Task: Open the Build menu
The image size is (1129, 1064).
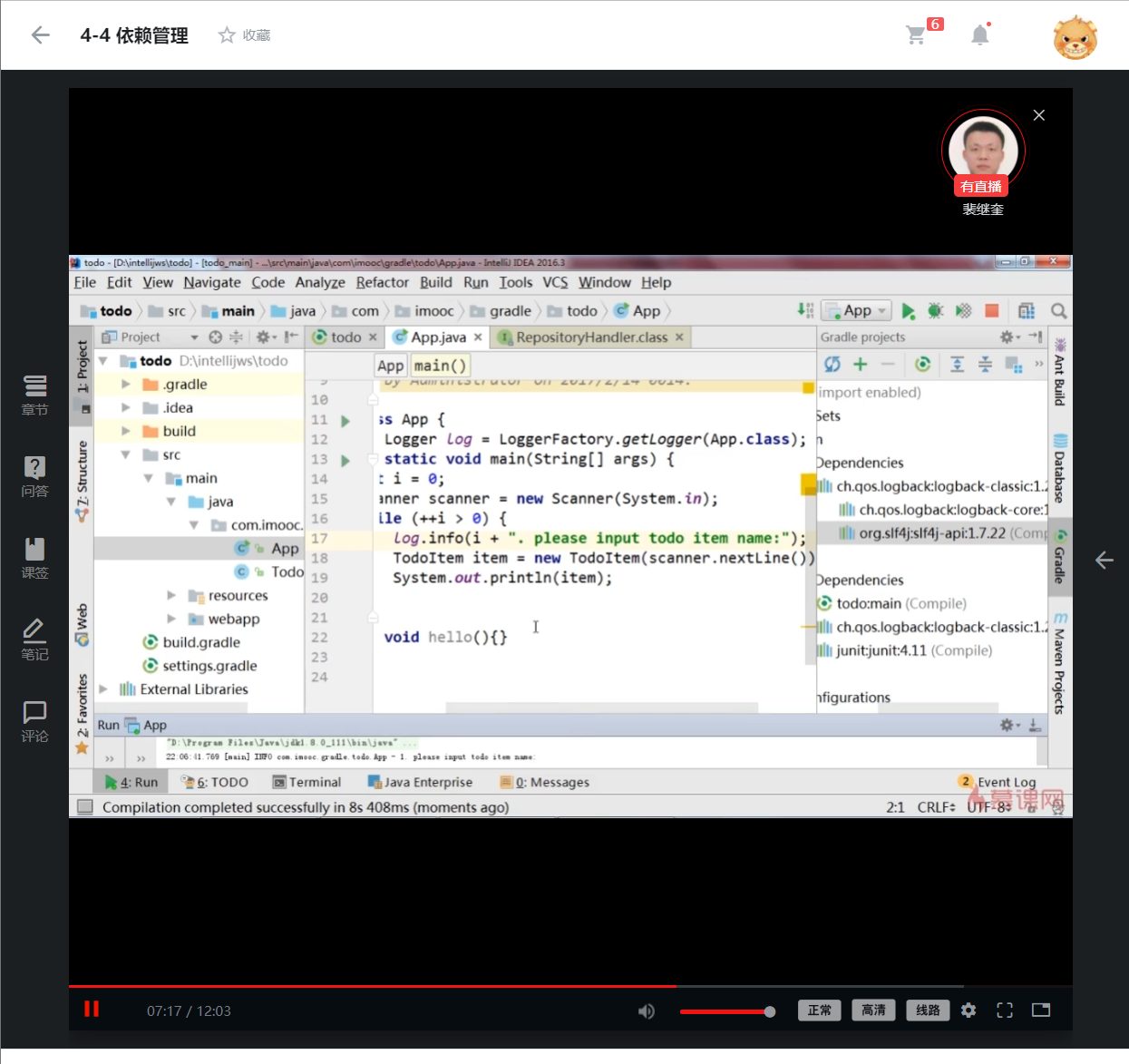Action: (435, 282)
